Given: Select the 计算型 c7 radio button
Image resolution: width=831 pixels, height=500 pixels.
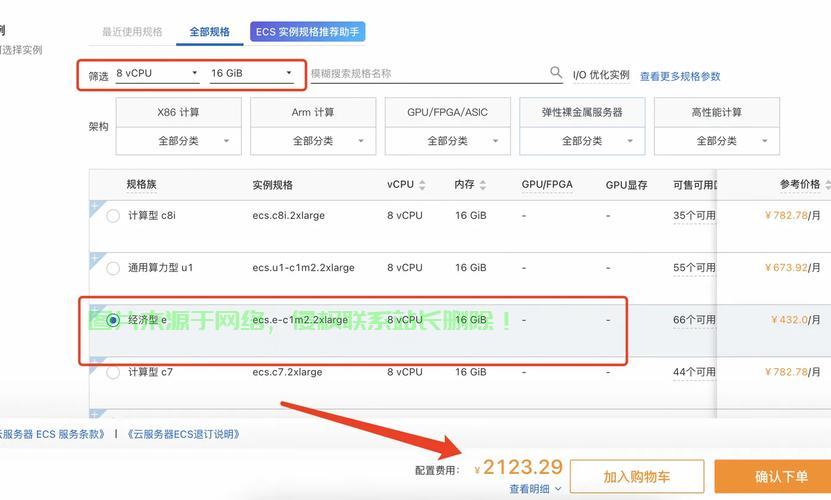Looking at the screenshot, I should (x=113, y=372).
